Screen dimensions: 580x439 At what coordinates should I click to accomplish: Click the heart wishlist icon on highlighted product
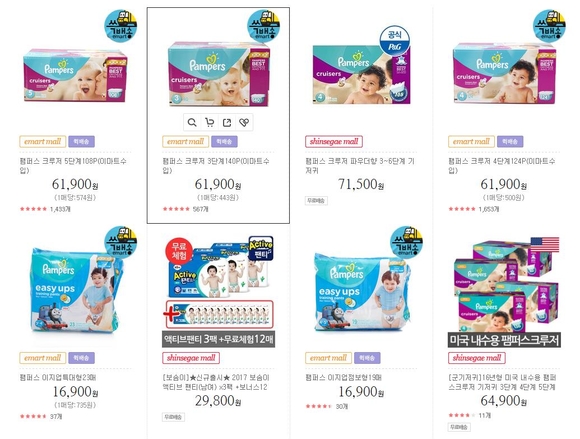(x=244, y=122)
